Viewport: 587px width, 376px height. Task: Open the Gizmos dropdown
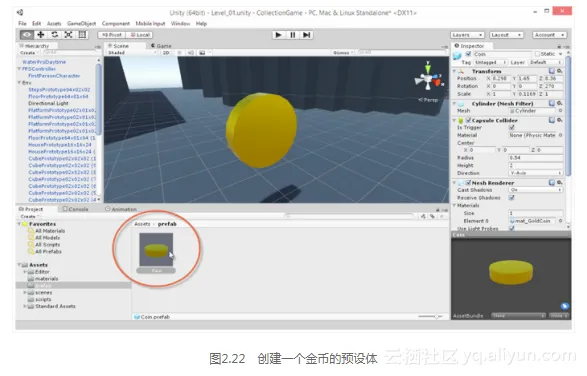[342, 53]
